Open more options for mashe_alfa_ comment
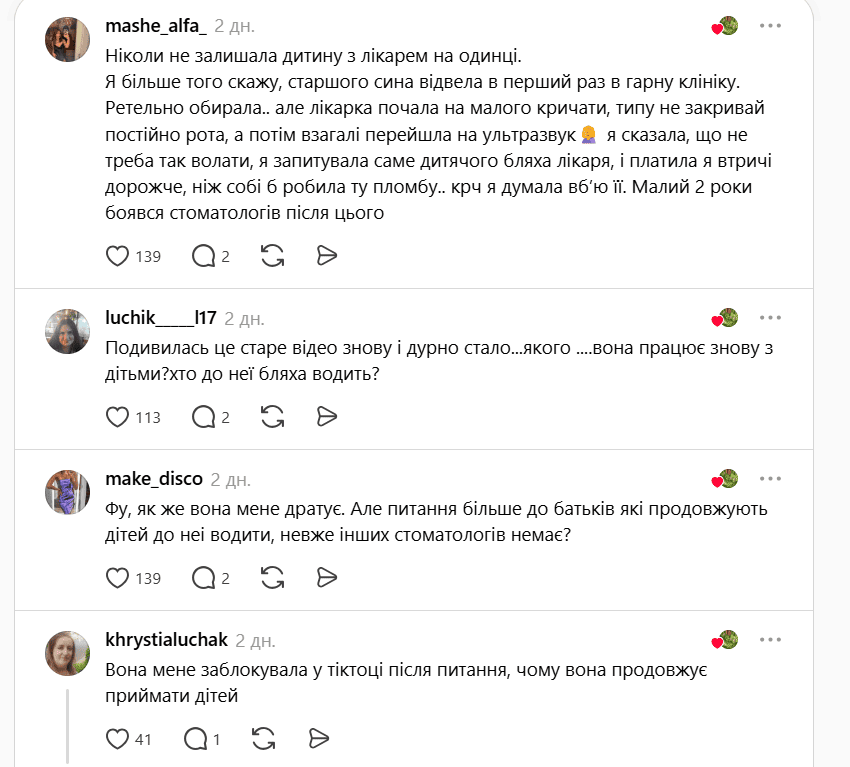 pos(770,25)
